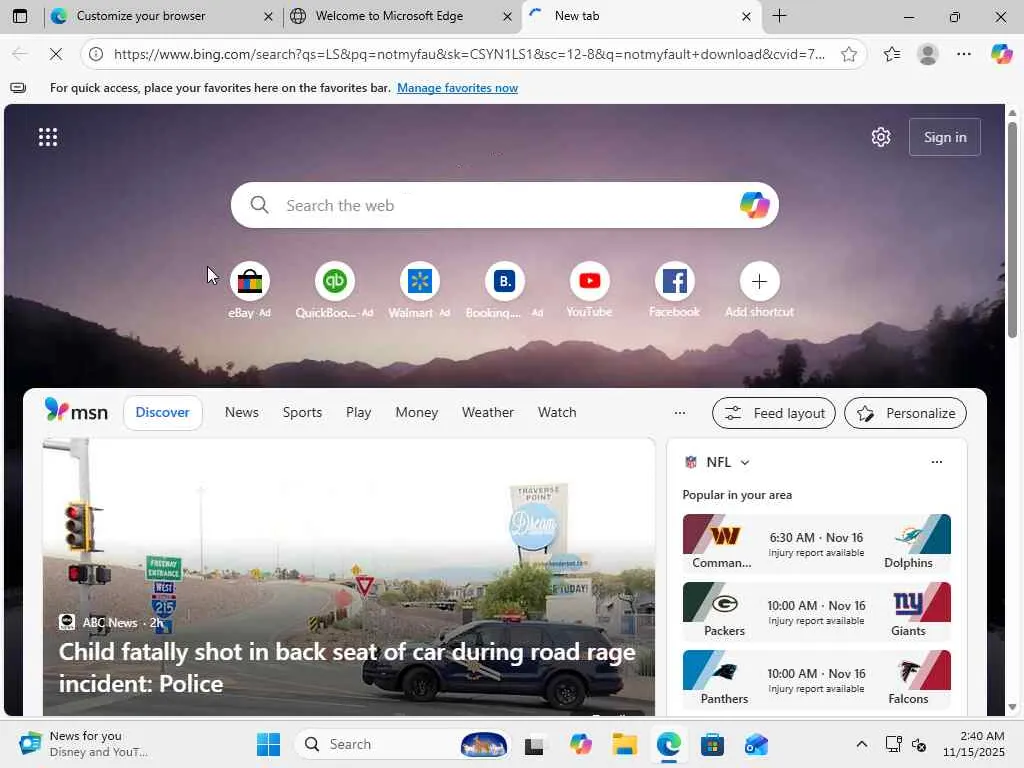Select the Discover feed tab
Viewport: 1024px width, 768px height.
163,413
